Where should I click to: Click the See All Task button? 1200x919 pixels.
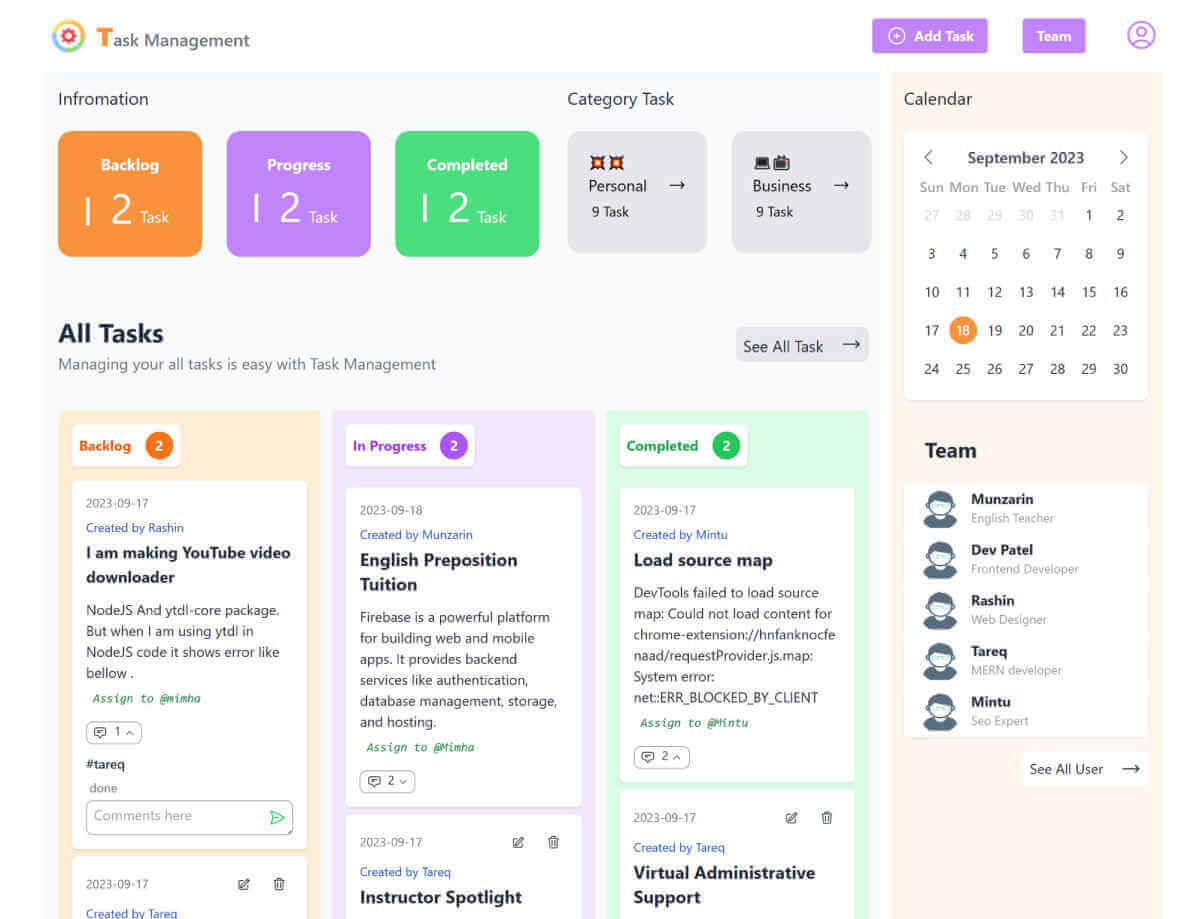pos(802,344)
